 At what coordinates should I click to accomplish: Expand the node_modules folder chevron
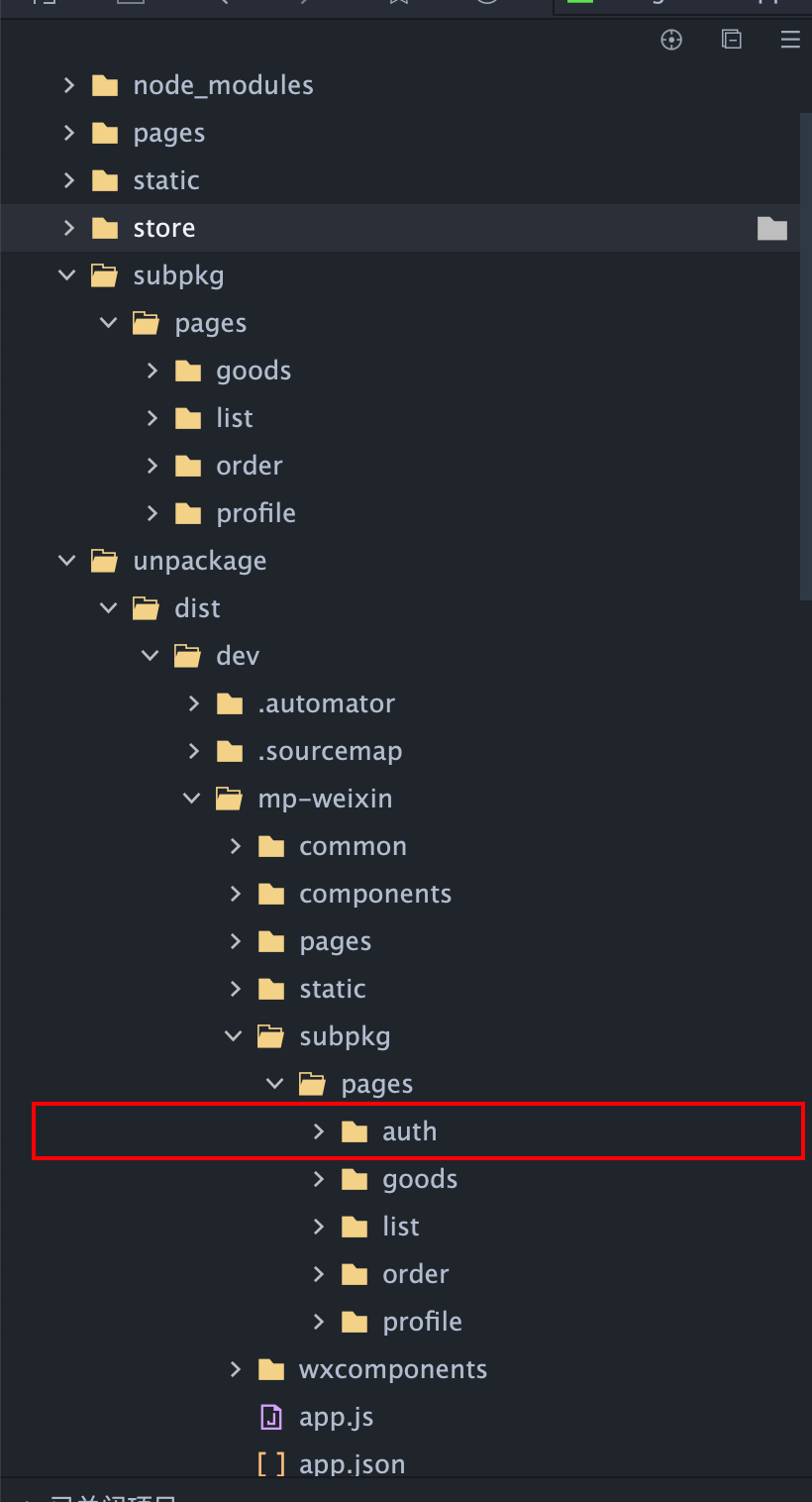pos(68,85)
